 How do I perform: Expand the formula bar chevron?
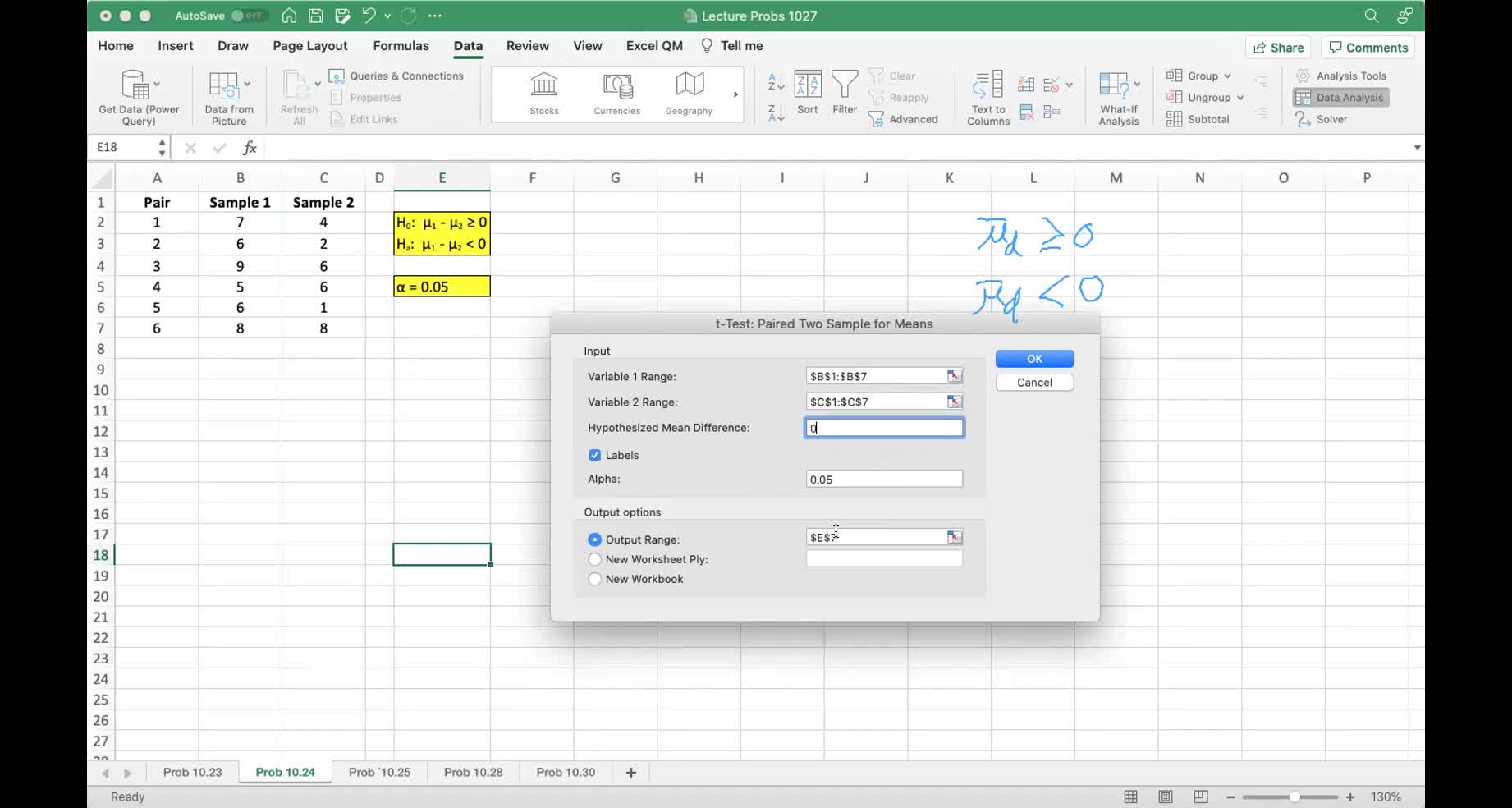point(1417,148)
